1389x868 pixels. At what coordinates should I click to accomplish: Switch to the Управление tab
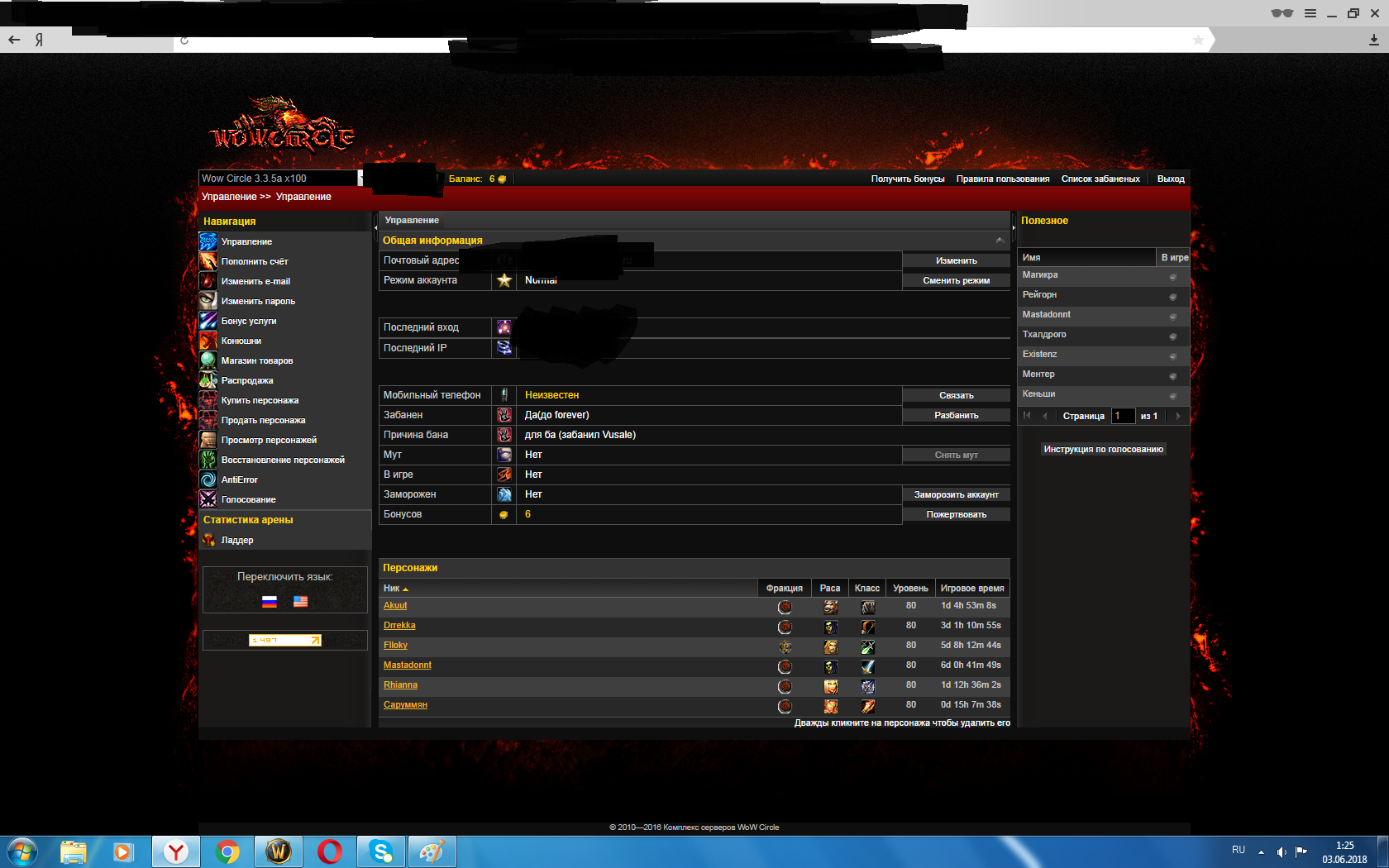[412, 221]
